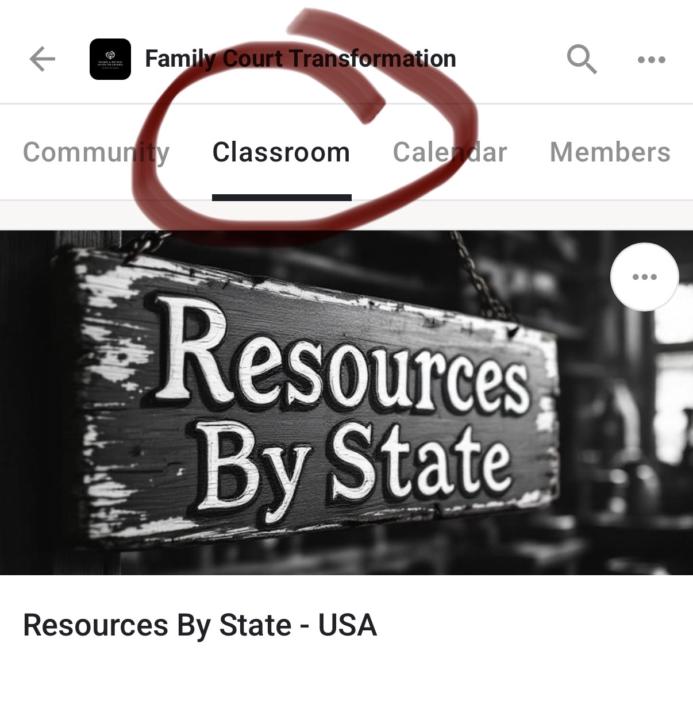This screenshot has height=720, width=693.
Task: Open the course card's round three-dot menu
Action: click(644, 277)
